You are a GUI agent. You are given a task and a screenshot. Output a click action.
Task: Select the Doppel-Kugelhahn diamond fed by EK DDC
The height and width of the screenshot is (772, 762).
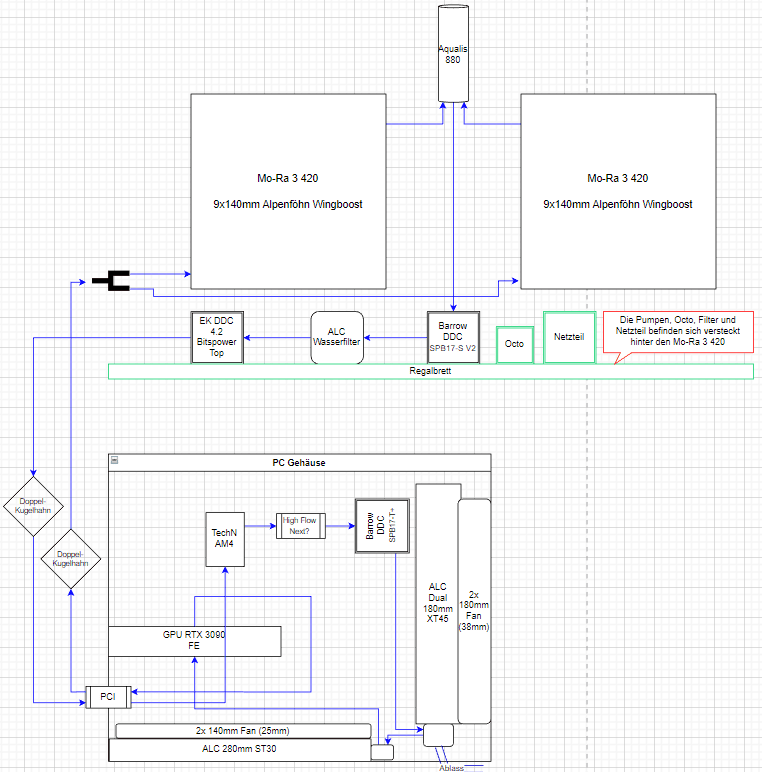(33, 506)
